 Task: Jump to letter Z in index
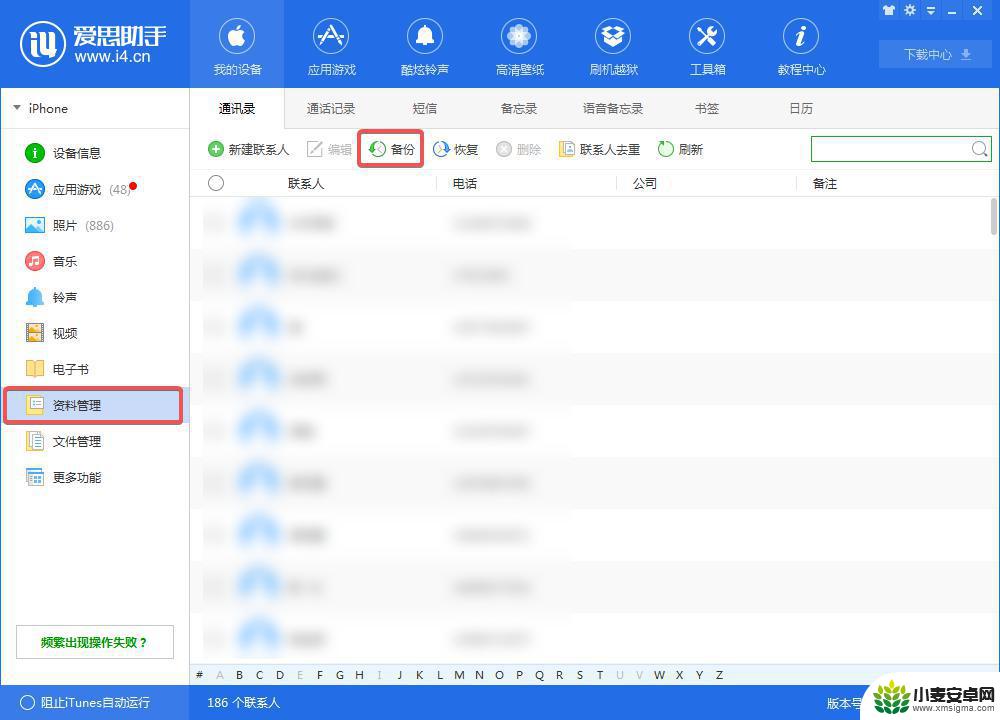pyautogui.click(x=719, y=675)
